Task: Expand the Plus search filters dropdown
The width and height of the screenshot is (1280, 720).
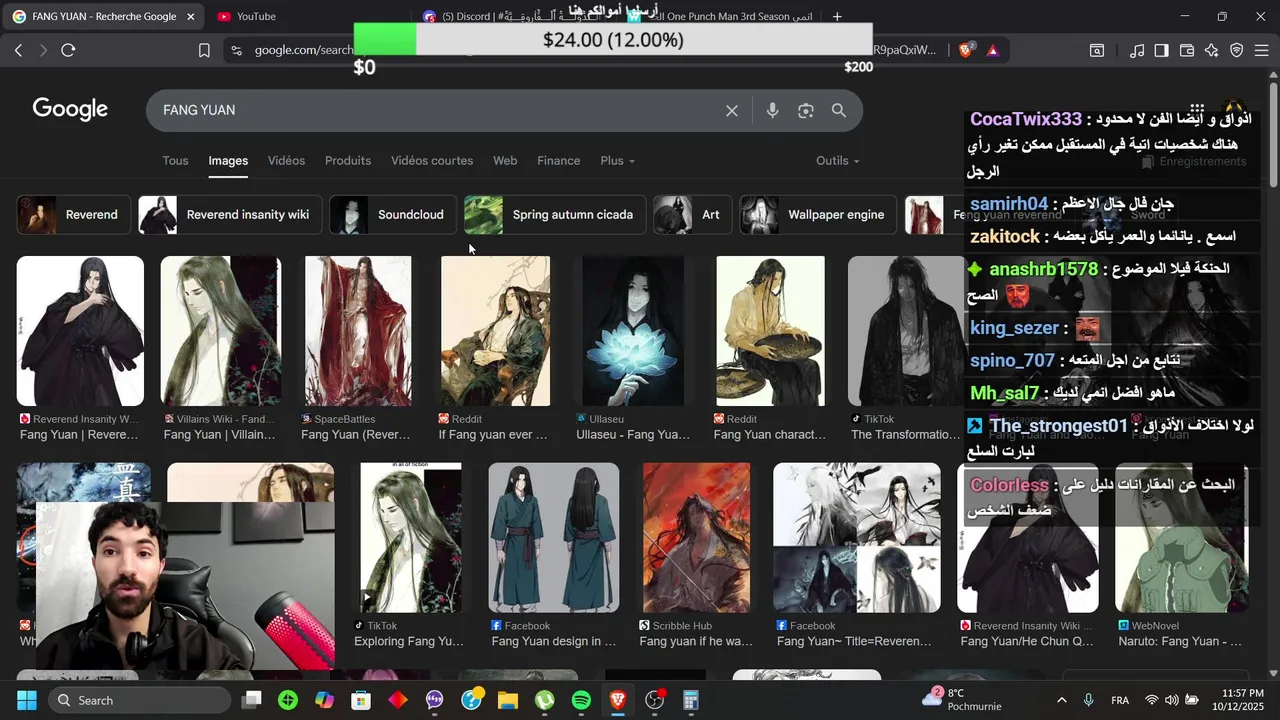Action: (x=617, y=161)
